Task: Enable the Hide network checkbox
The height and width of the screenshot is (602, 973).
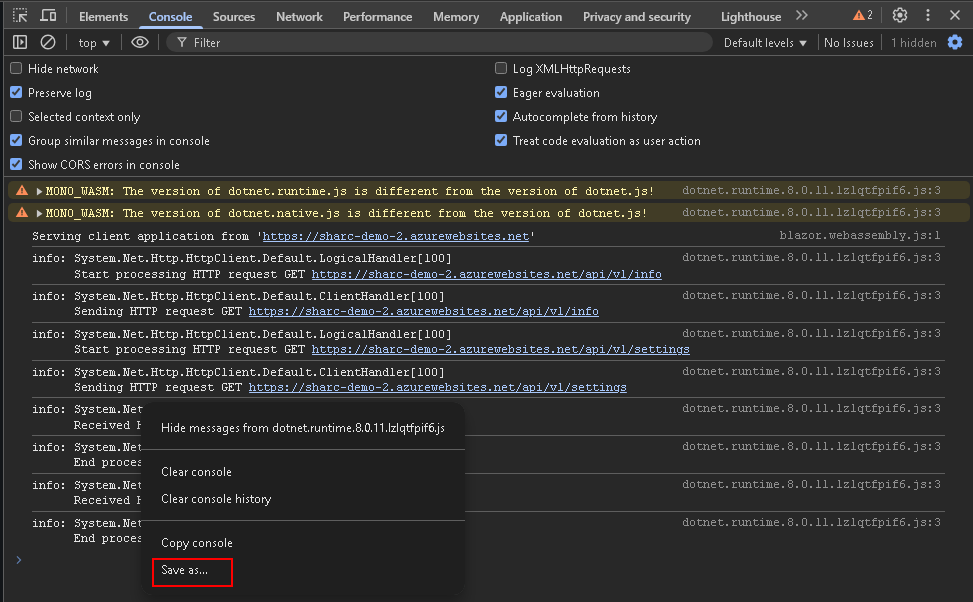Action: (16, 69)
